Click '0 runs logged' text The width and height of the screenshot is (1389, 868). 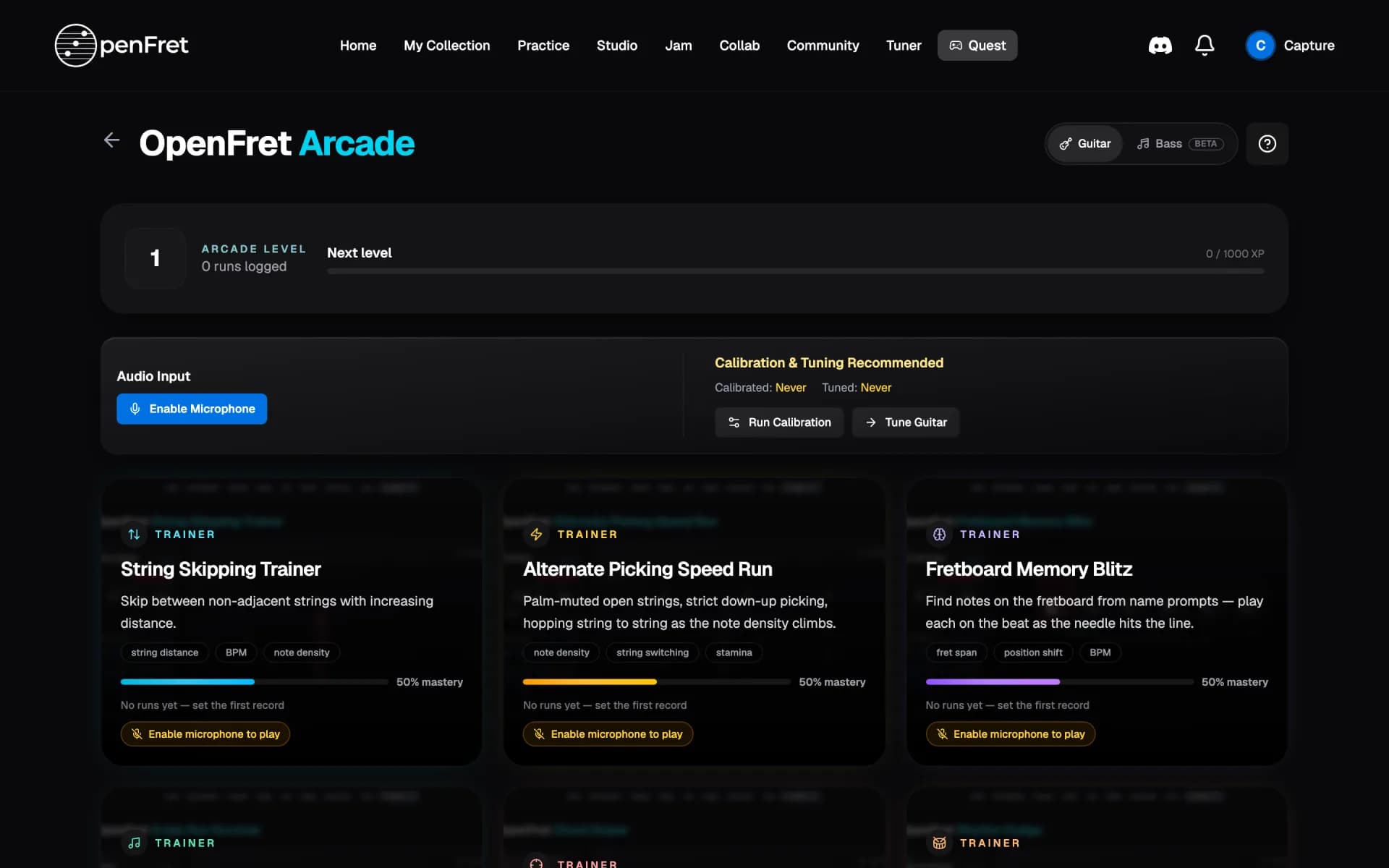[244, 267]
